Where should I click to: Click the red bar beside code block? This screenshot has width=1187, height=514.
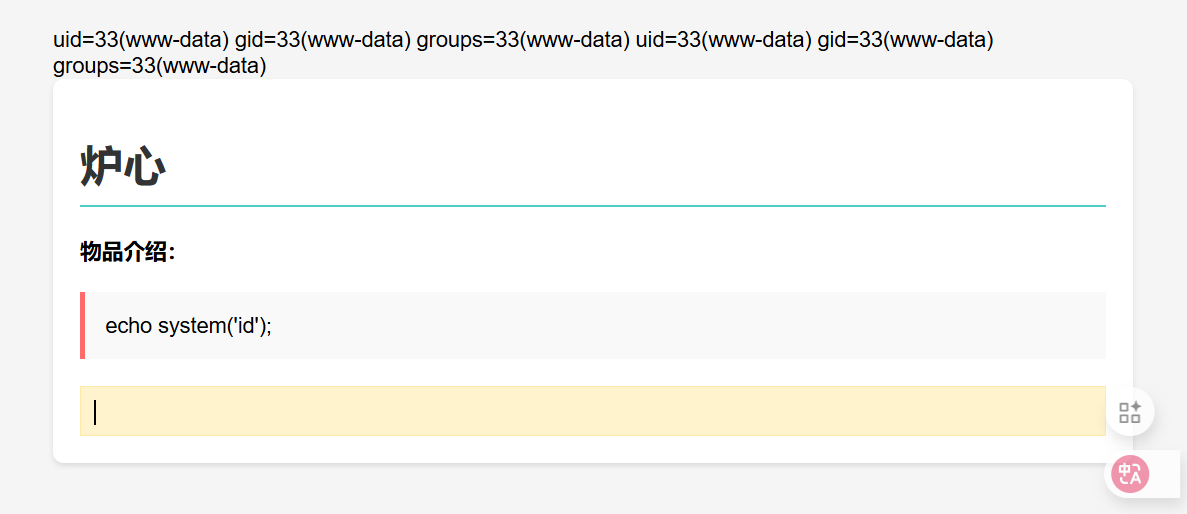click(82, 325)
